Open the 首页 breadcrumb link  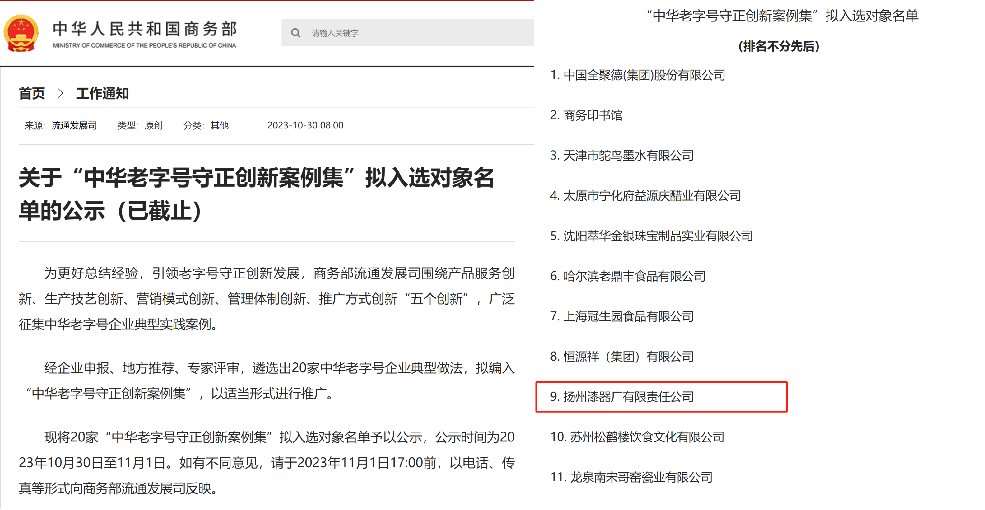point(32,94)
